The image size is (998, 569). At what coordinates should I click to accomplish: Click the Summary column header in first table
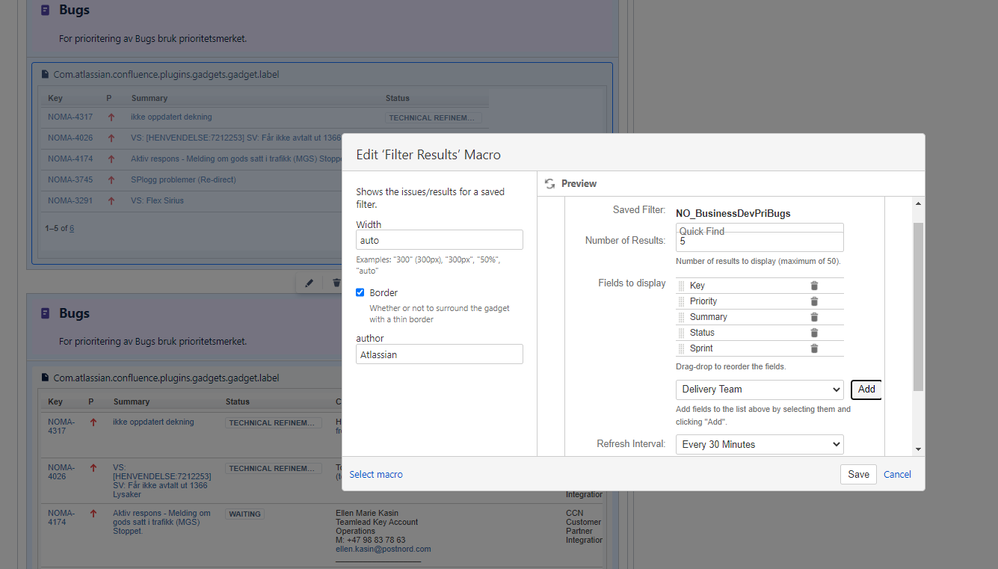tap(150, 98)
